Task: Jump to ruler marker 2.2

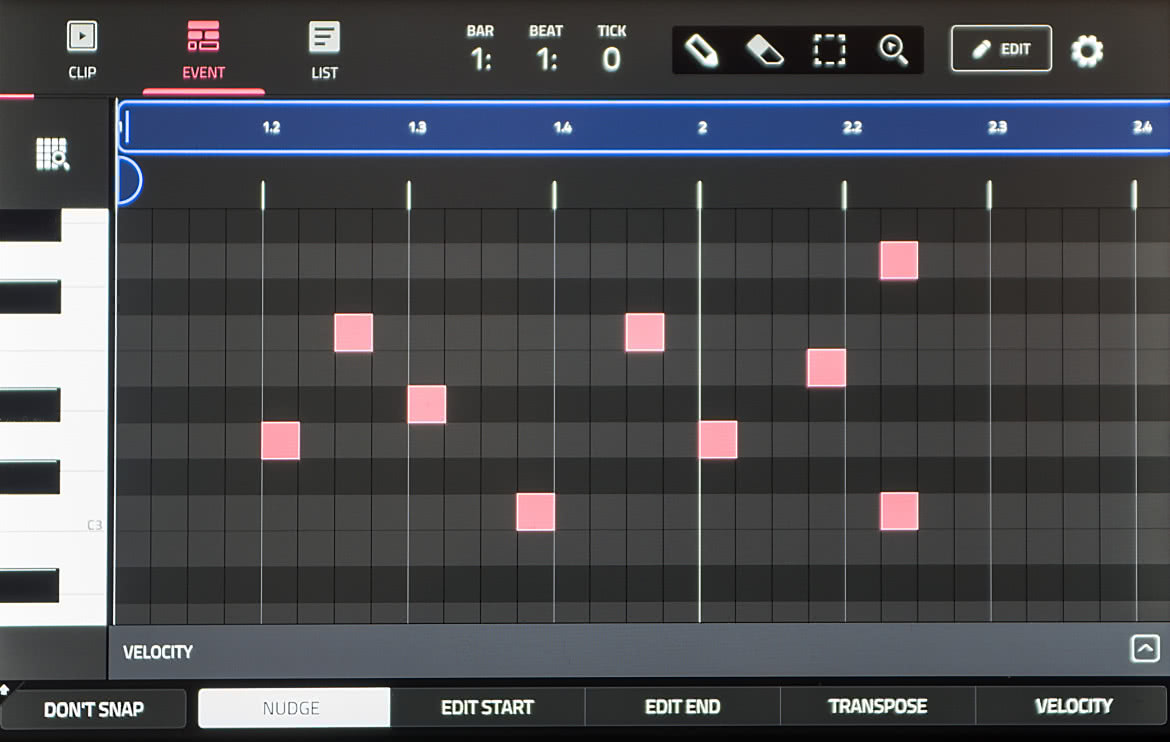Action: pyautogui.click(x=852, y=128)
